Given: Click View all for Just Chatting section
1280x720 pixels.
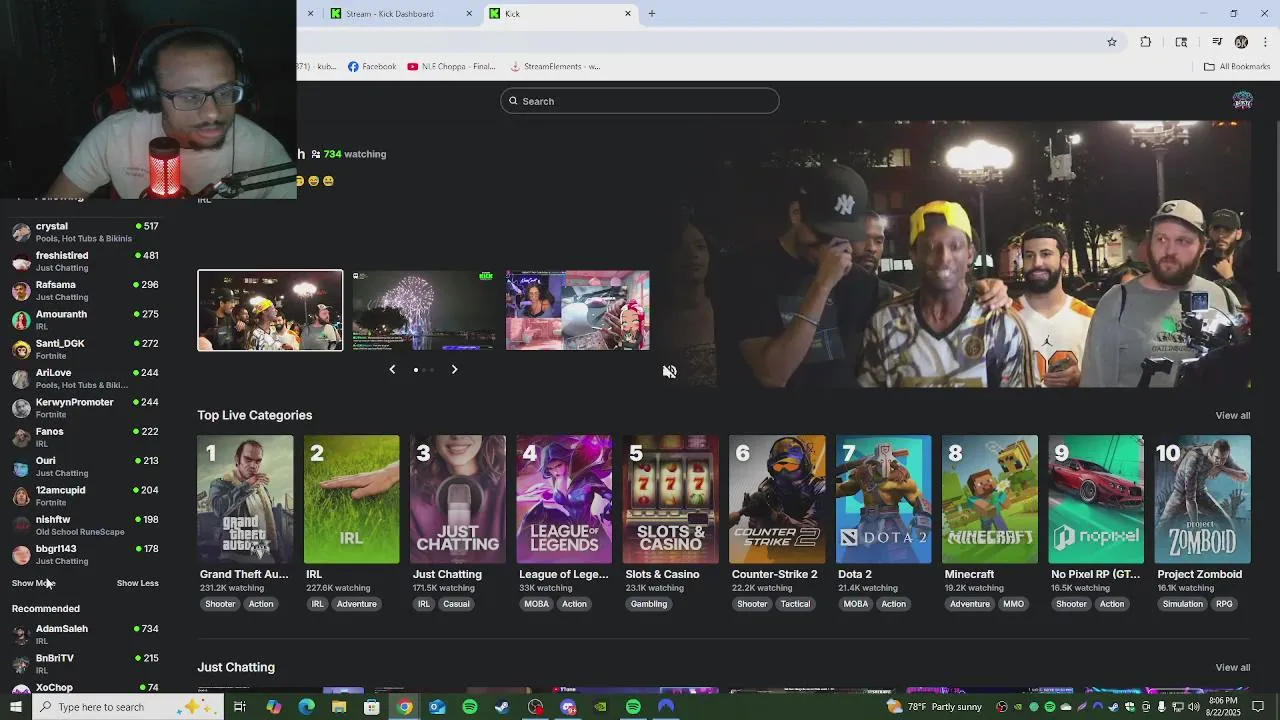Looking at the screenshot, I should tap(1232, 667).
